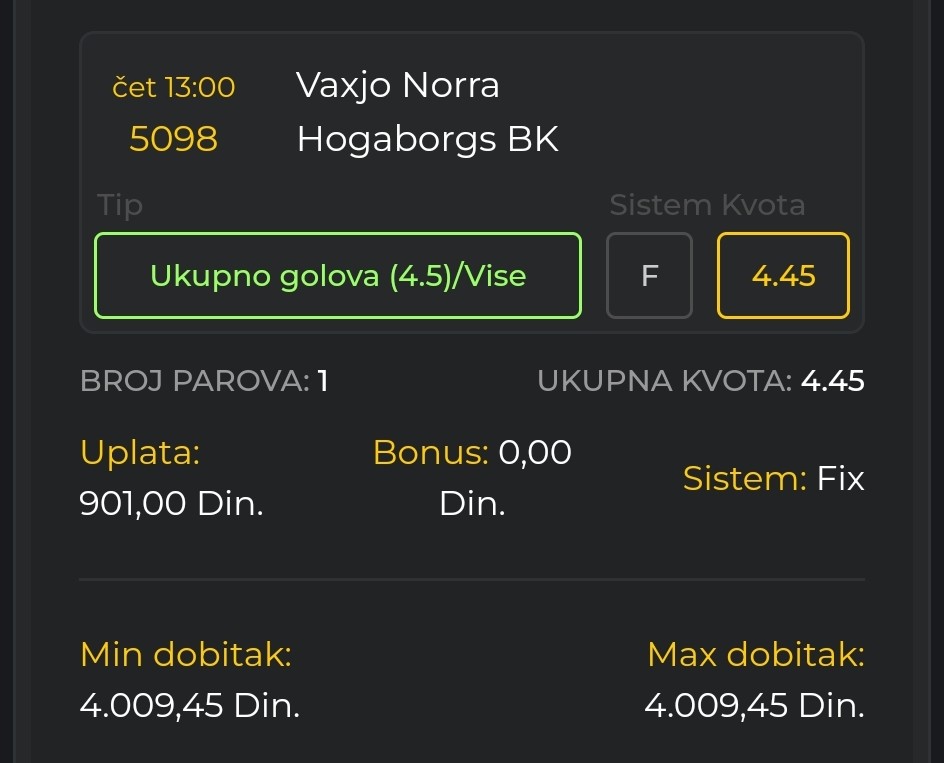Select the Max dobitak 4.009,45 Din. amount
Screen dimensions: 944x763
coord(754,706)
